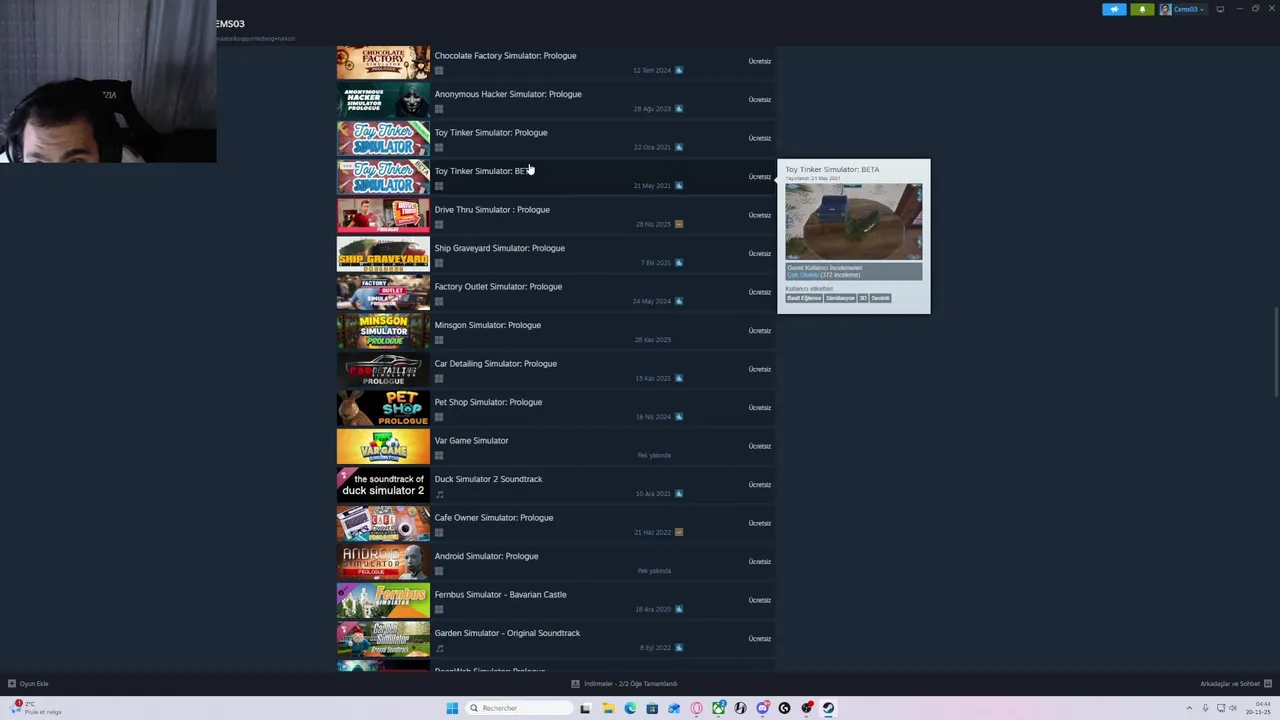This screenshot has width=1280, height=720.
Task: Click Var Game Simulator capsule image
Action: coord(383,447)
